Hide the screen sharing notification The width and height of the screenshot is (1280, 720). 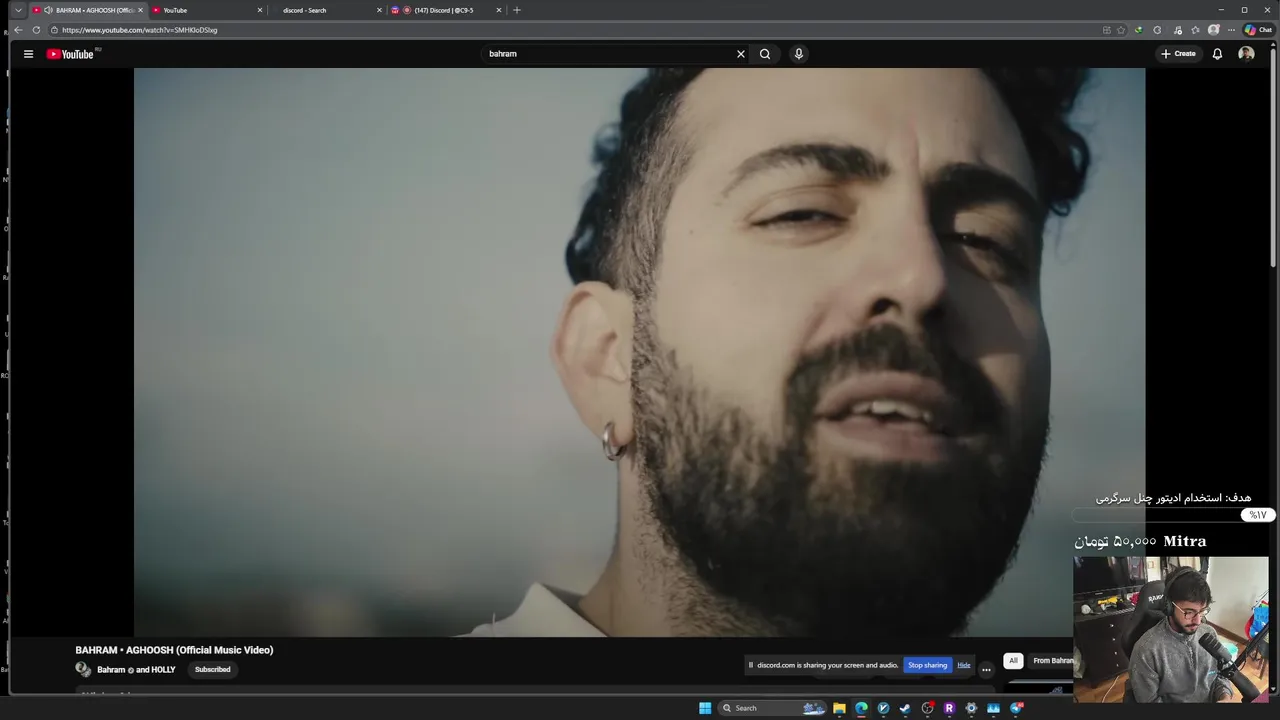[x=964, y=665]
